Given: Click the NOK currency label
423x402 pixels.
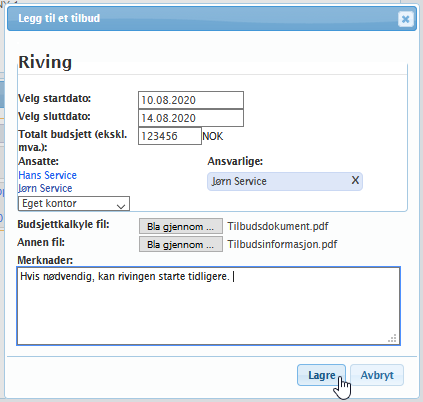Looking at the screenshot, I should [x=213, y=136].
